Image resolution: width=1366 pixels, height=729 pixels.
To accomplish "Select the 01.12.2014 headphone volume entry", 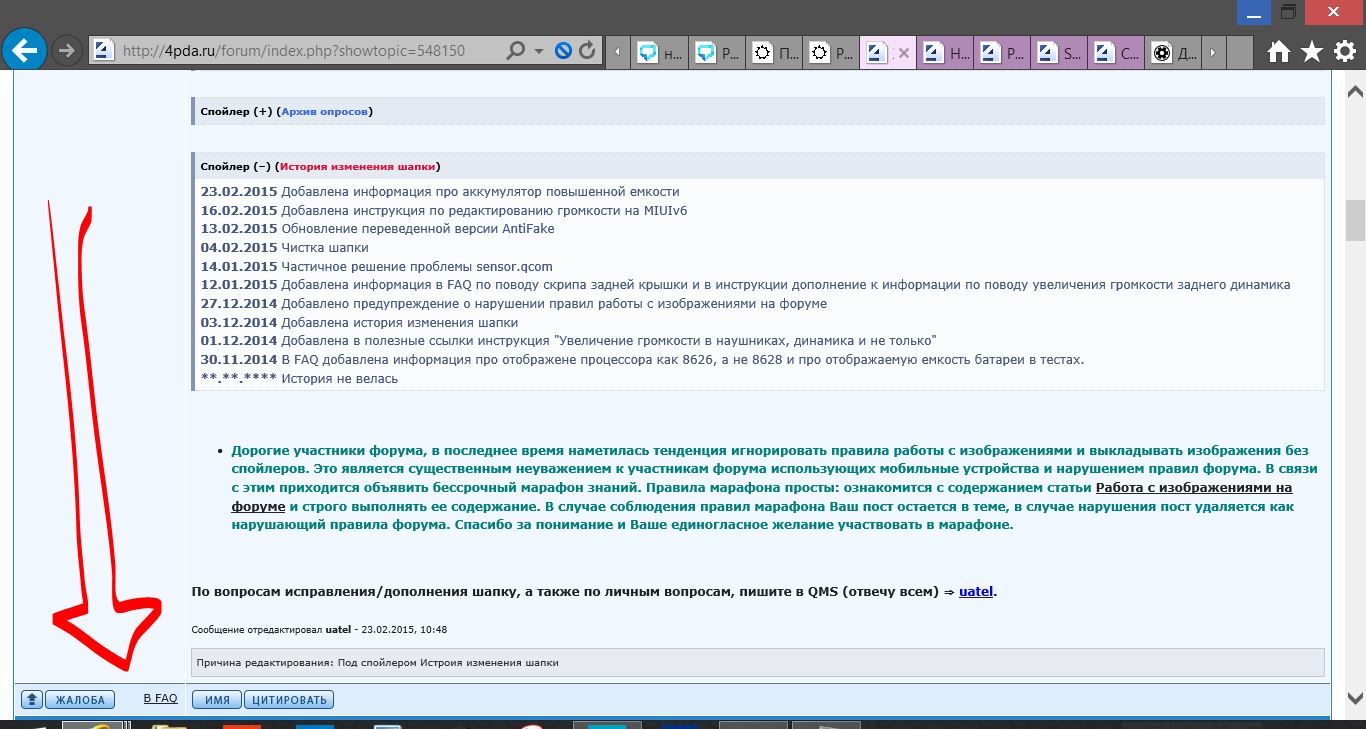I will [568, 341].
